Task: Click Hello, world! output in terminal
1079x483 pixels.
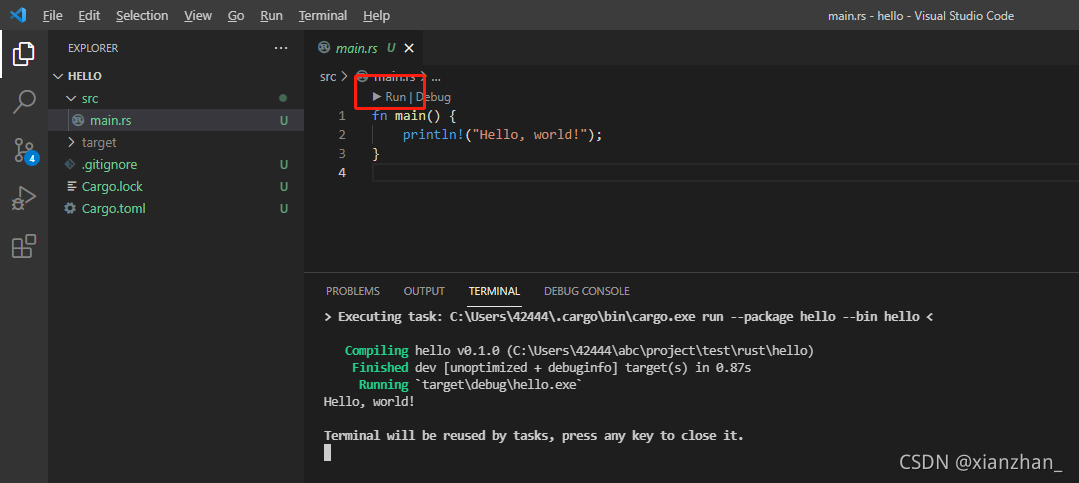Action: point(370,402)
